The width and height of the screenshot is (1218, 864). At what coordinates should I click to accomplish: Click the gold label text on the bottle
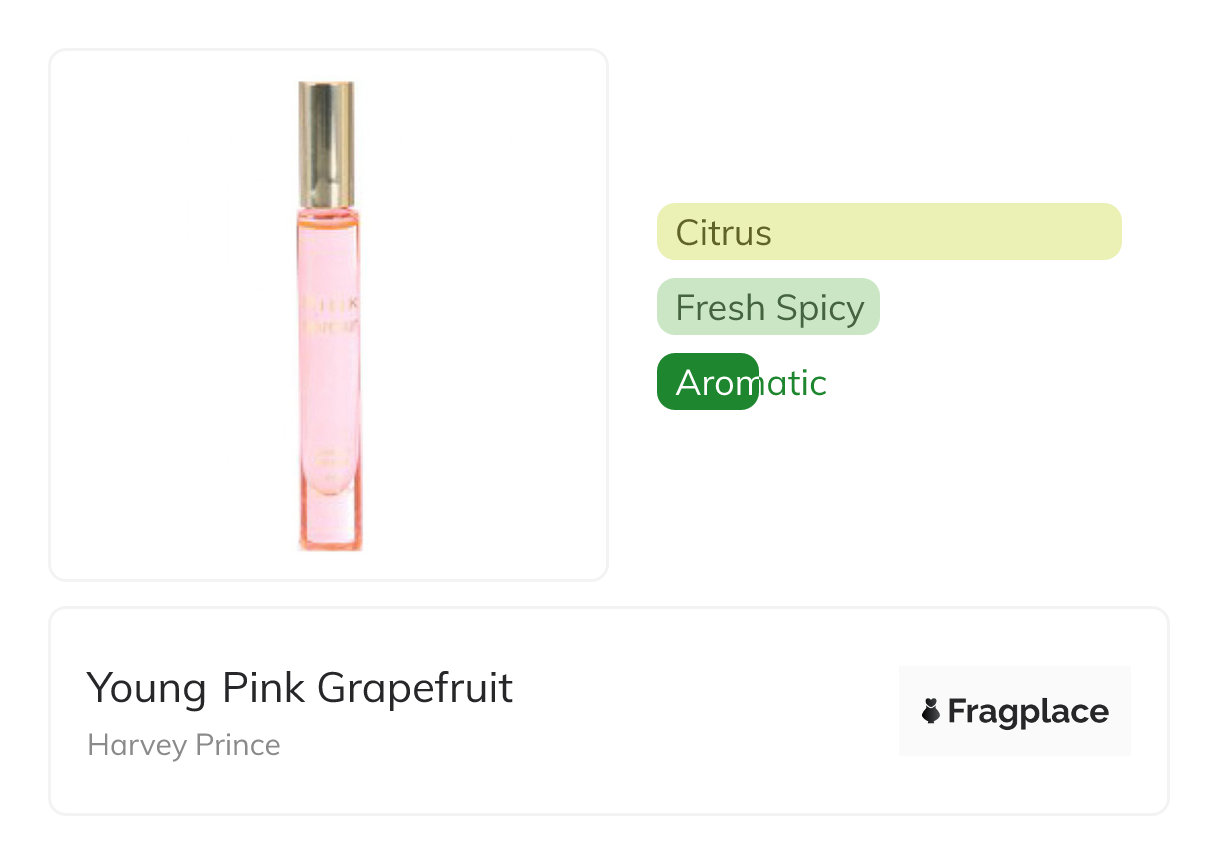(x=330, y=310)
